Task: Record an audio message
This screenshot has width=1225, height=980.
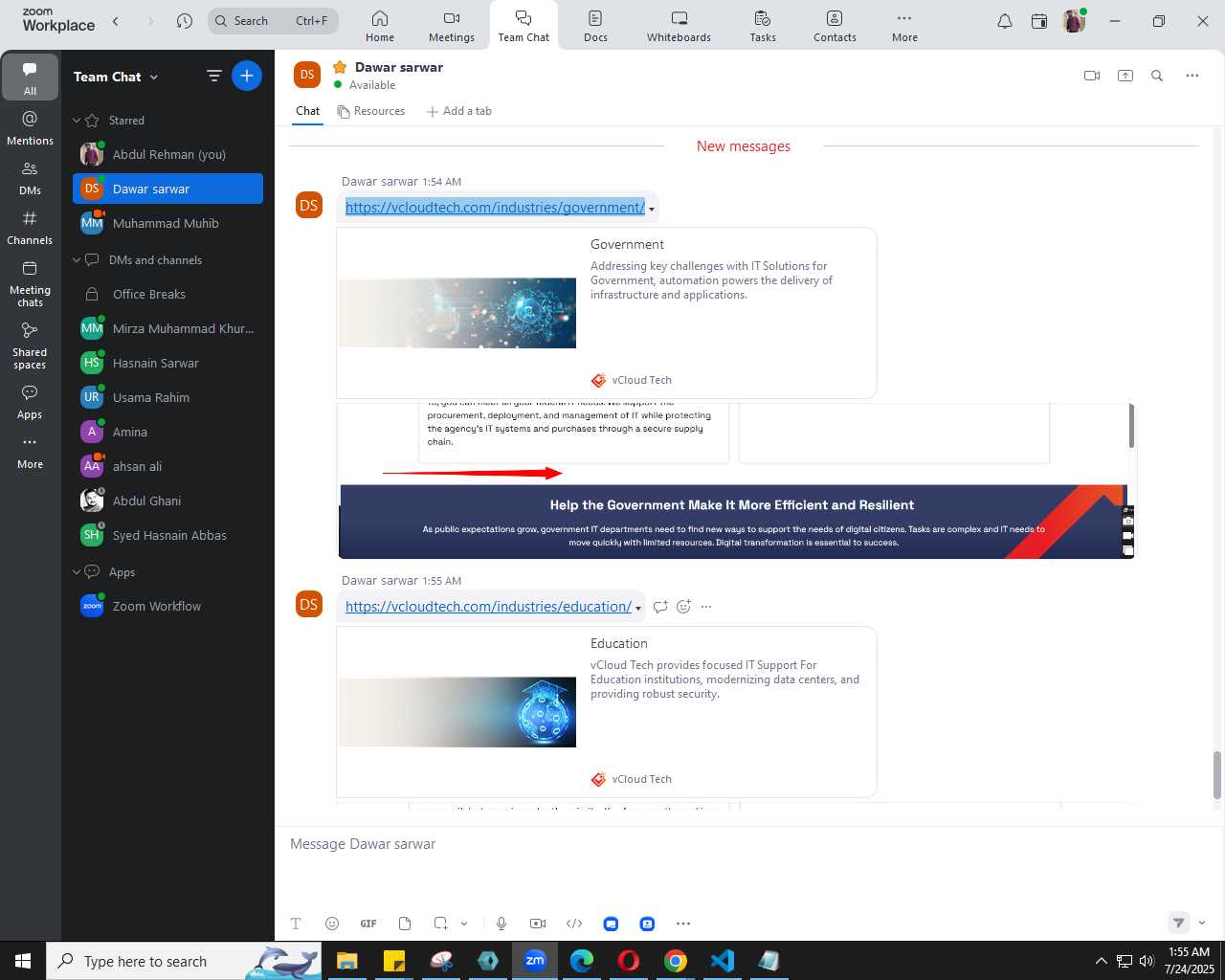Action: (501, 924)
